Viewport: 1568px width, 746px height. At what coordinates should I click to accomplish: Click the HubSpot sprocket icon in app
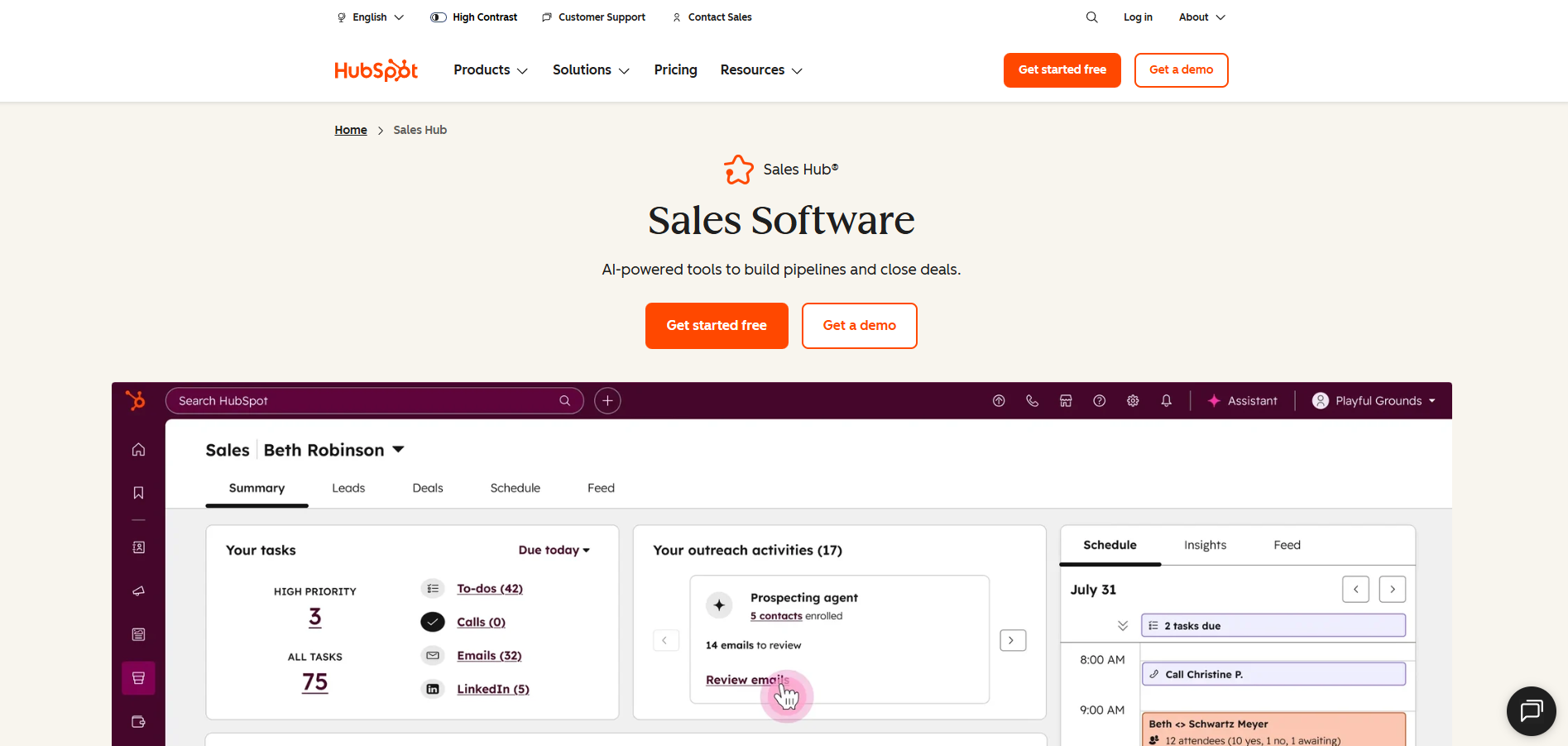pyautogui.click(x=136, y=400)
